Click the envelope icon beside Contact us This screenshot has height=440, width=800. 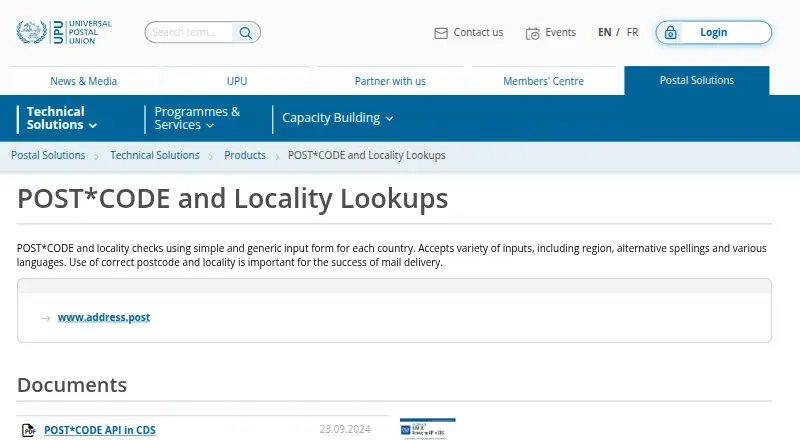tap(441, 33)
